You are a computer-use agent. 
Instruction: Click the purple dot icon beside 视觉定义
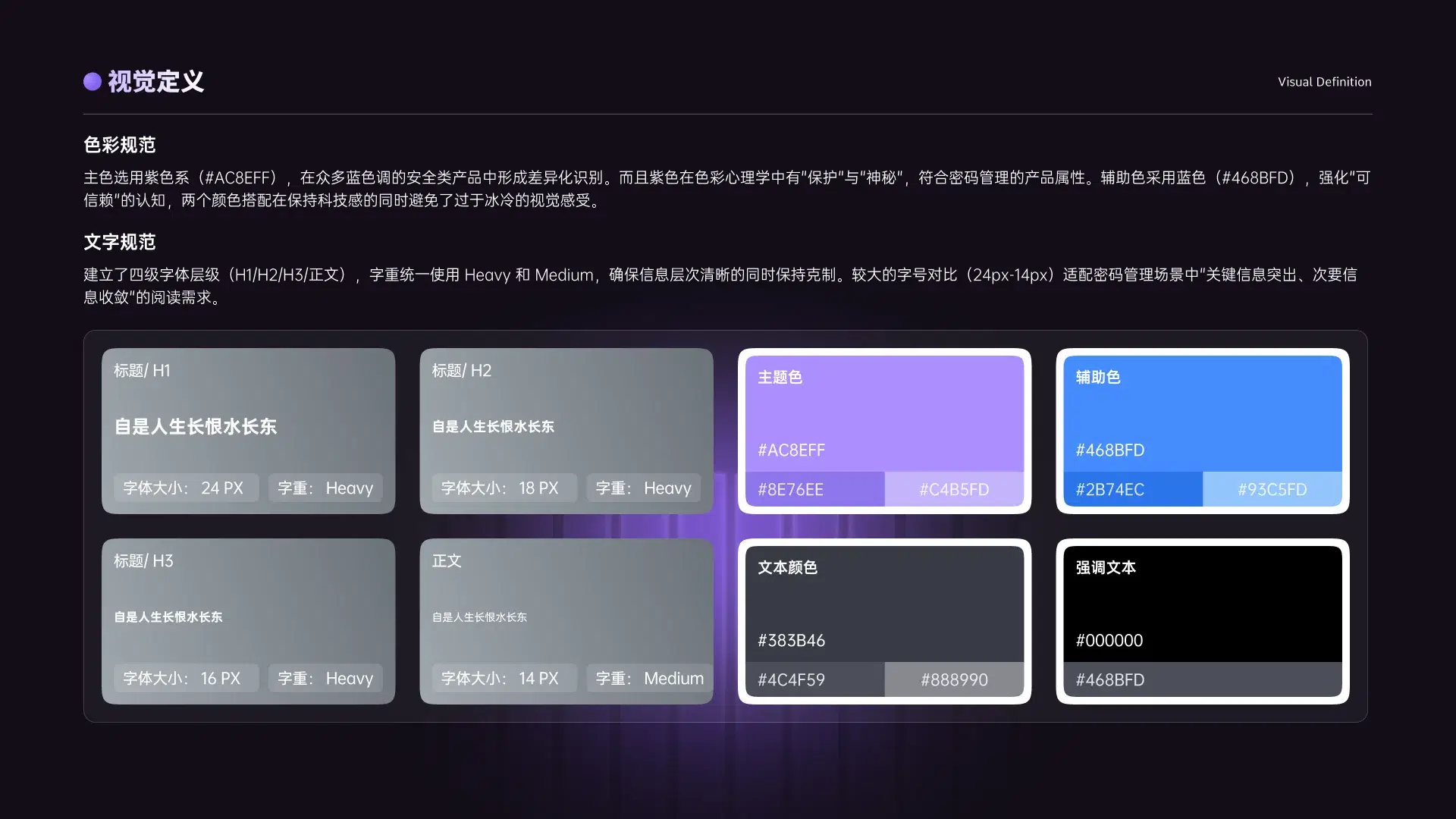click(92, 81)
